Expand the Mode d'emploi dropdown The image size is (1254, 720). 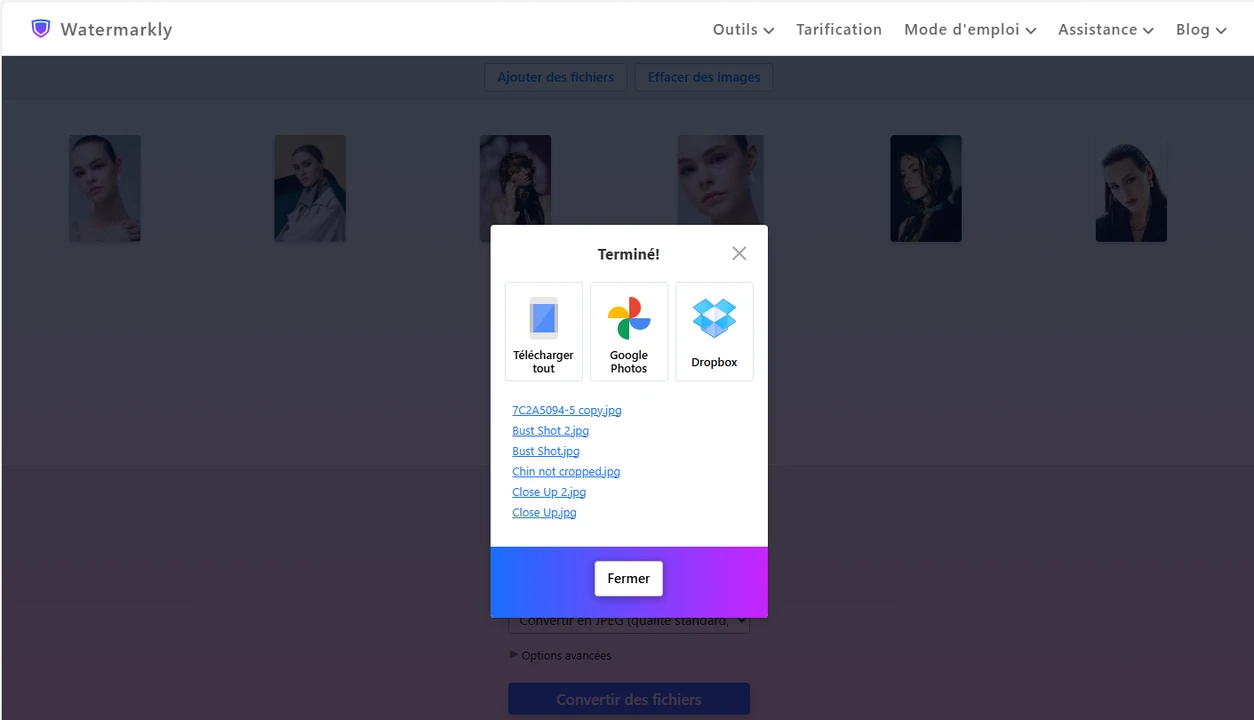pos(969,30)
